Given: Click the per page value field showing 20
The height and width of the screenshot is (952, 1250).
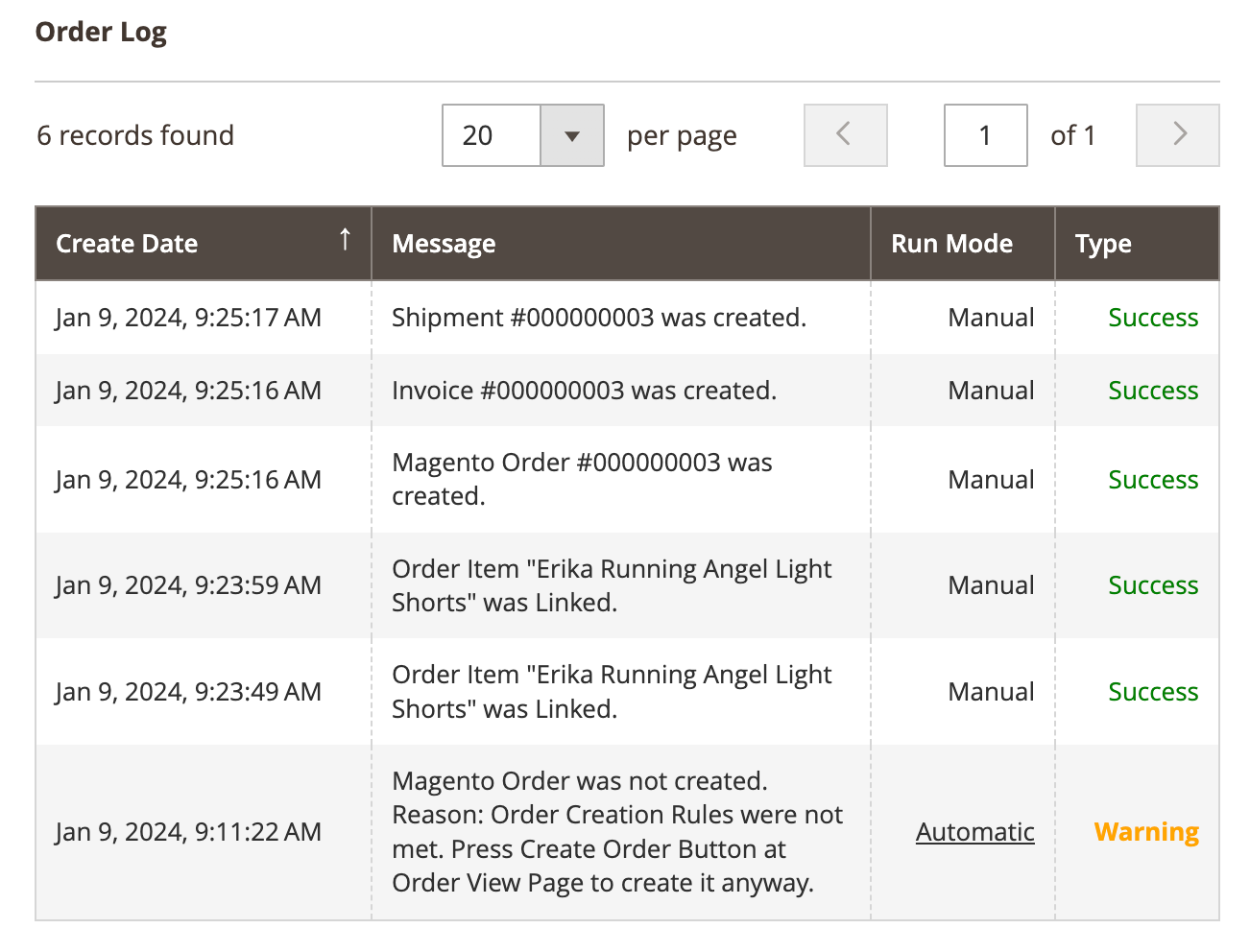Looking at the screenshot, I should tap(492, 135).
